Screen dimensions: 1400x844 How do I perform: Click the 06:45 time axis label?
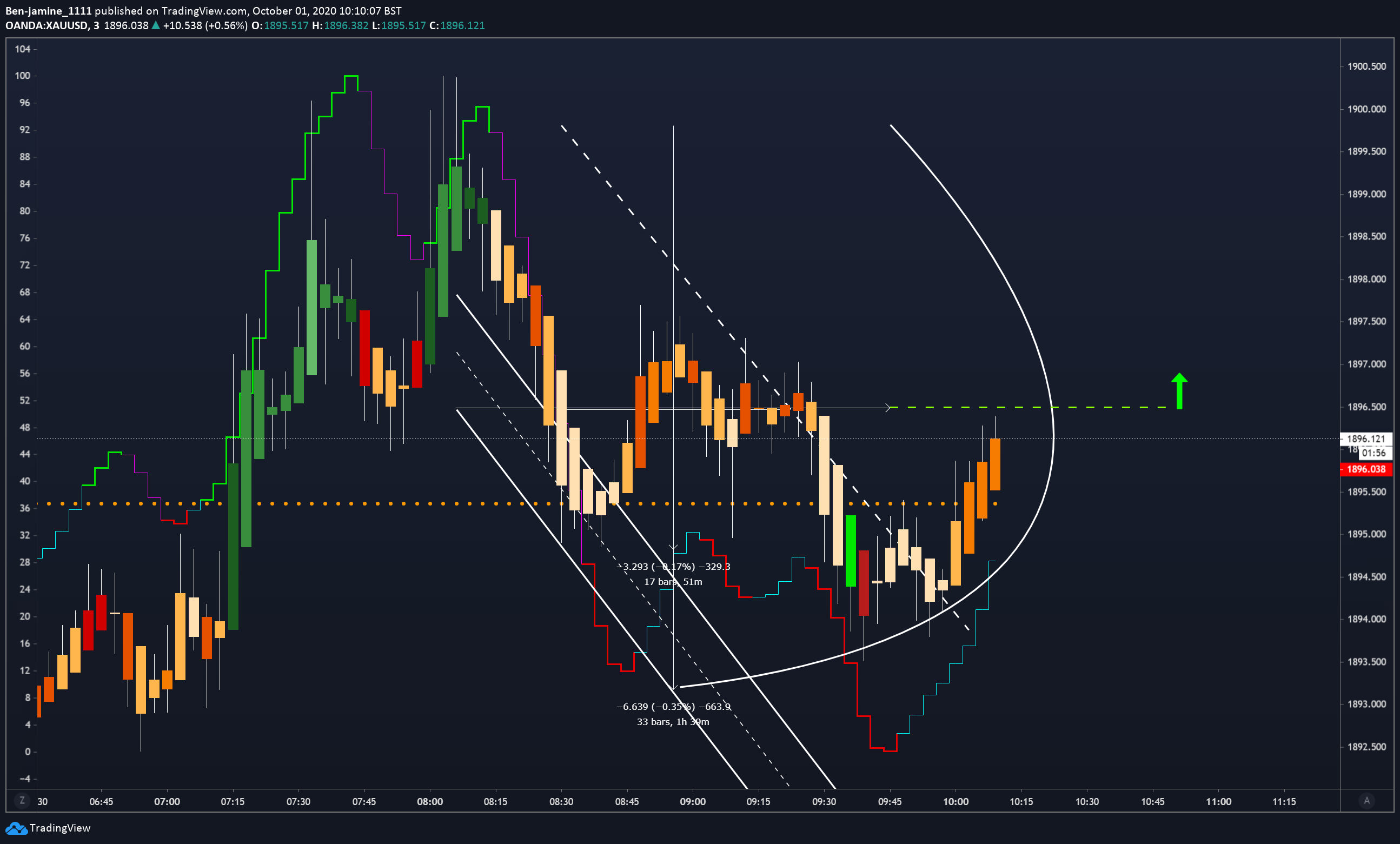(x=101, y=801)
